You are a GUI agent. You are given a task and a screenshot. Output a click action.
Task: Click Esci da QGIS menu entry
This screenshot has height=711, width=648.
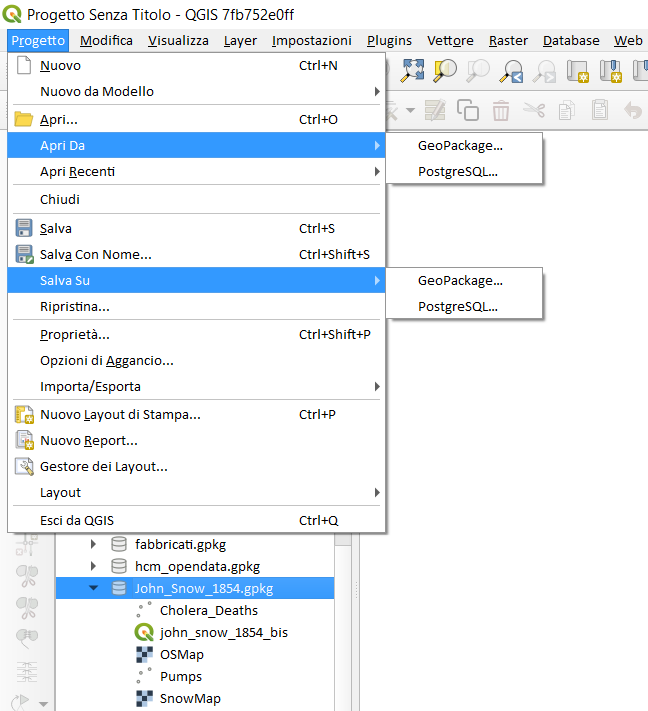76,520
